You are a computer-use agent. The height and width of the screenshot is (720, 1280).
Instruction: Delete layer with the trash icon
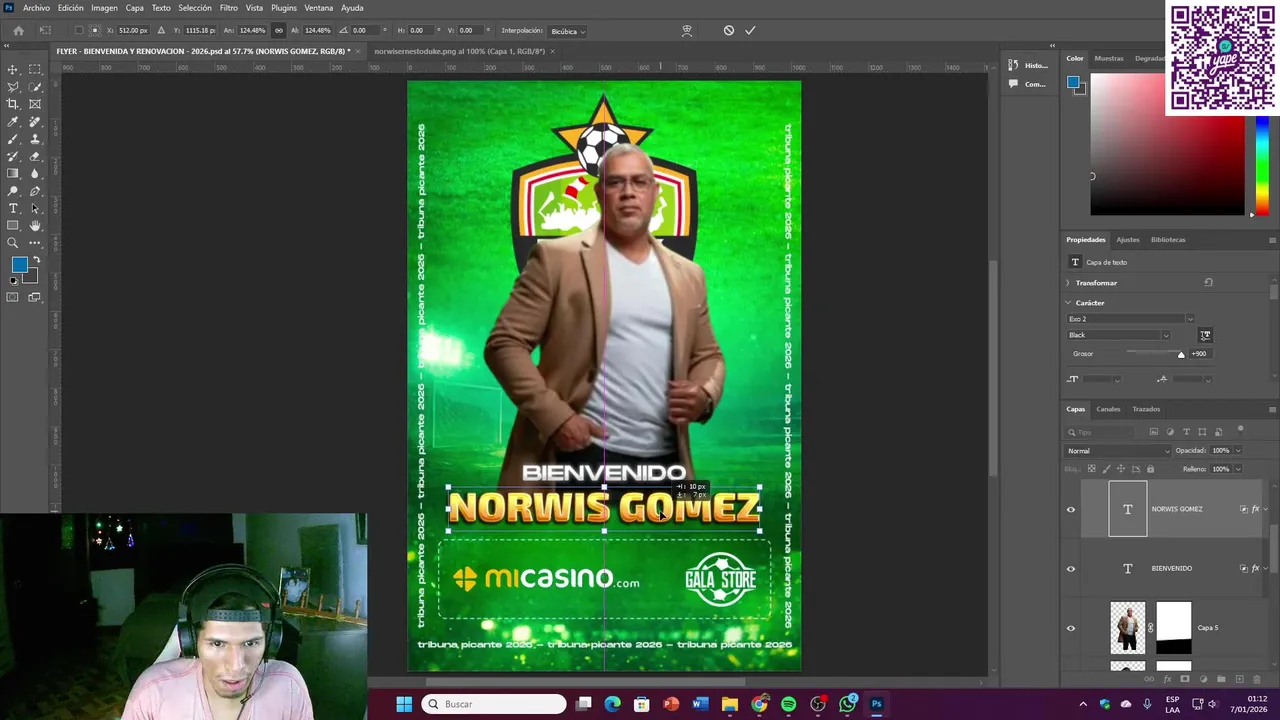pyautogui.click(x=1258, y=679)
